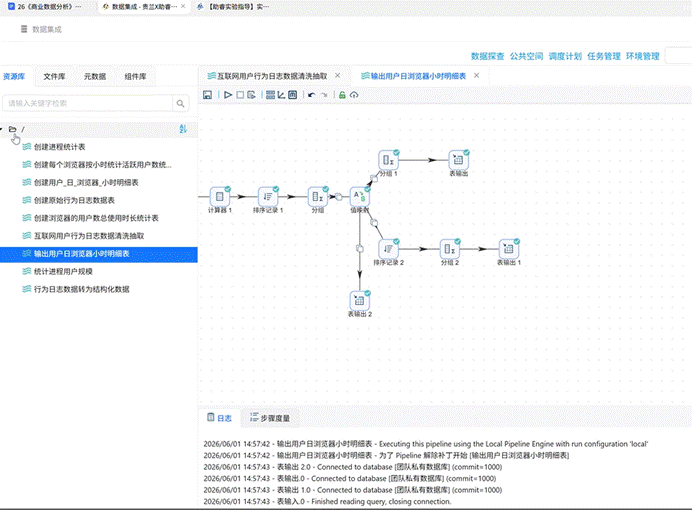The height and width of the screenshot is (510, 692).
Task: Open 互联网用户行为日志数据清洗抽取 in tree
Action: tap(89, 236)
